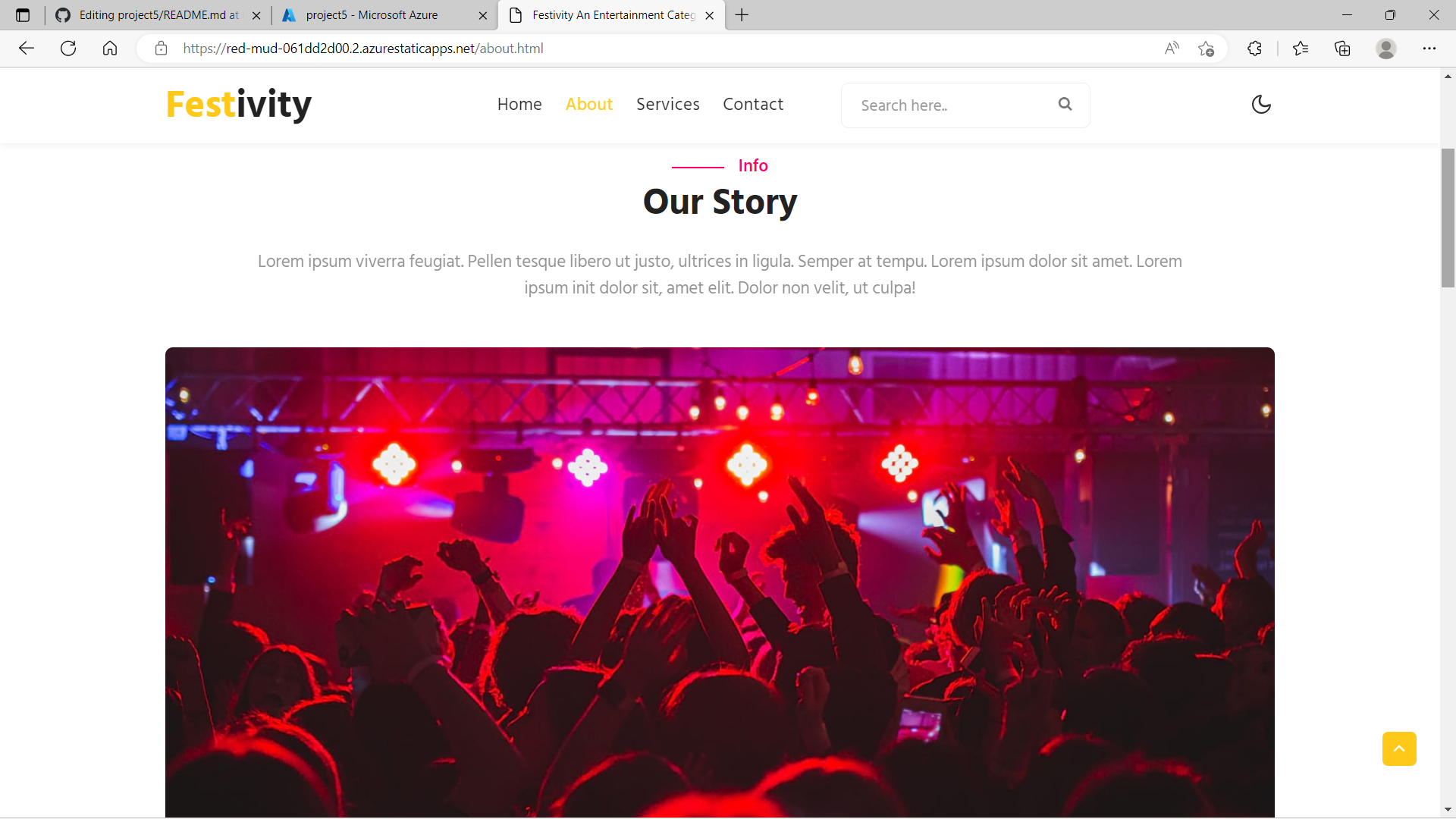
Task: Go back with the browser back arrow
Action: click(27, 49)
